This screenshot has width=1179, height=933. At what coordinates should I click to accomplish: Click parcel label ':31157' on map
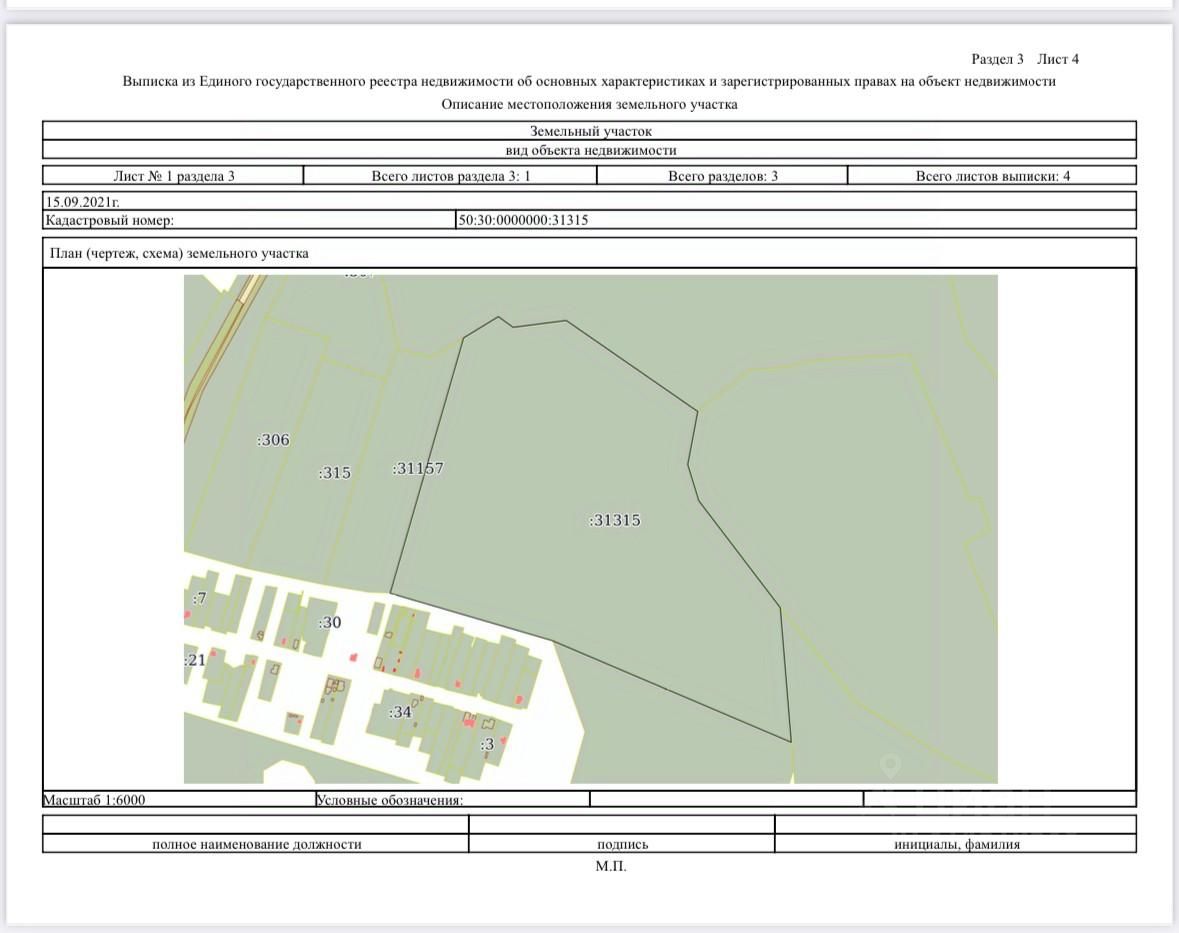(x=418, y=468)
